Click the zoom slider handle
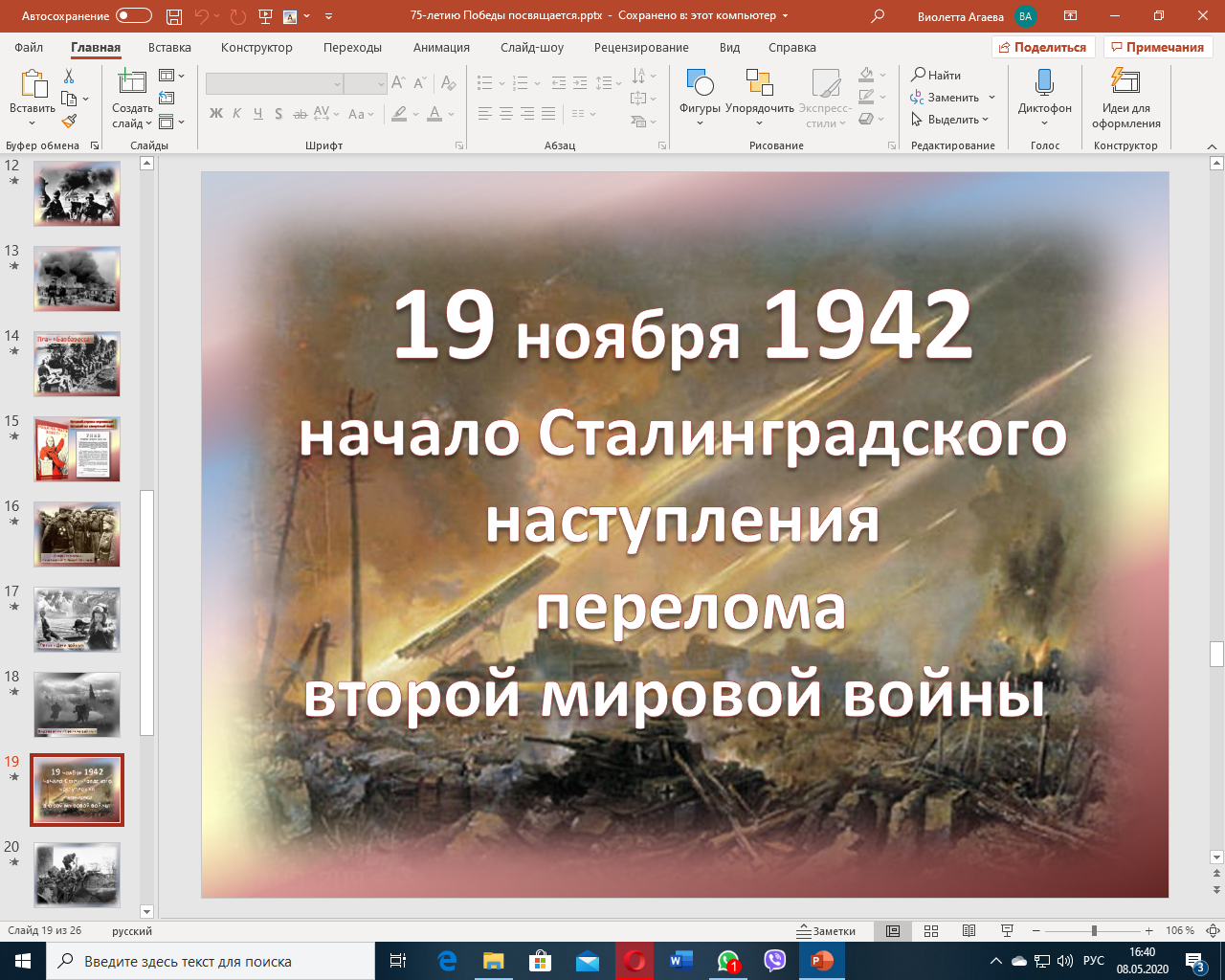Viewport: 1225px width, 980px height. coord(1094,931)
